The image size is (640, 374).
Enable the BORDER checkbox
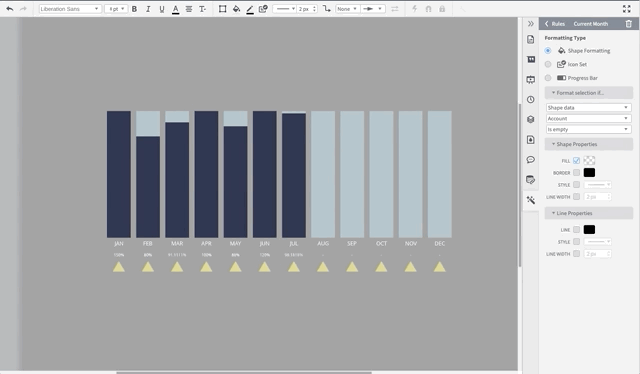click(576, 173)
